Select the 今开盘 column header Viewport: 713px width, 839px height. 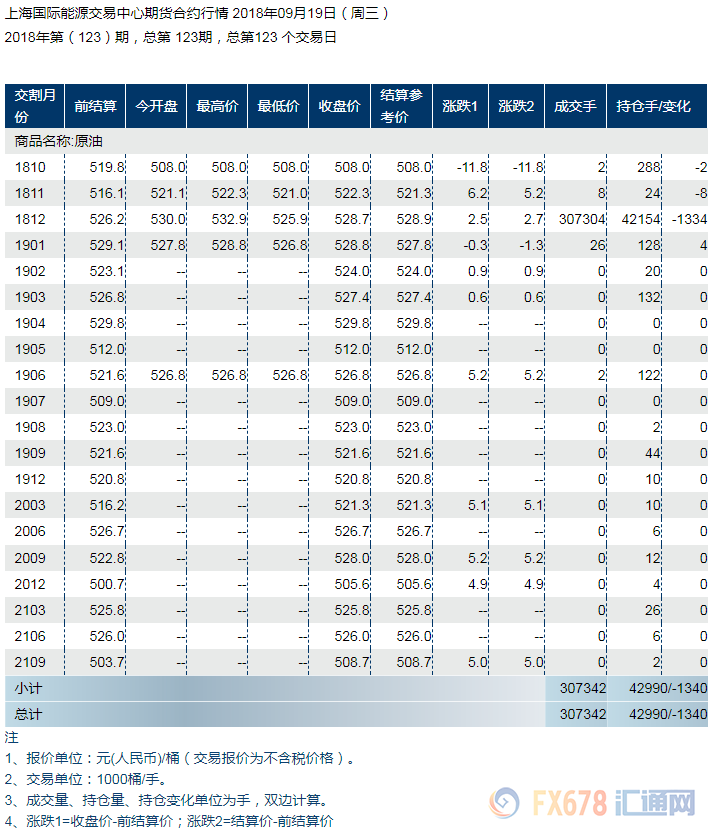coord(156,105)
